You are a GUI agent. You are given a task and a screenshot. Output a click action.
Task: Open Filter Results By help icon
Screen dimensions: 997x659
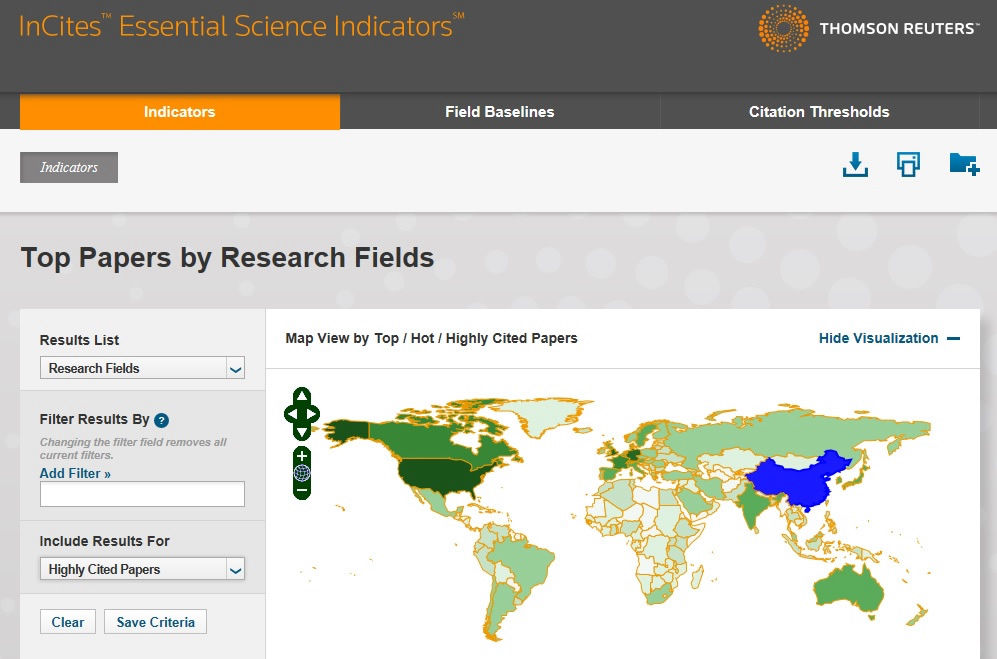pos(162,421)
